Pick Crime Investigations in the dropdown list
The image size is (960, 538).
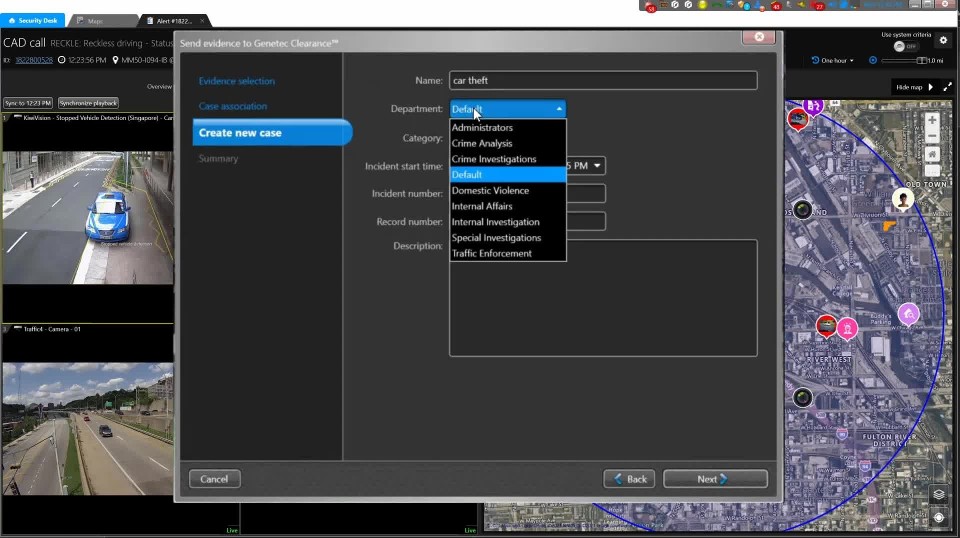click(x=508, y=159)
